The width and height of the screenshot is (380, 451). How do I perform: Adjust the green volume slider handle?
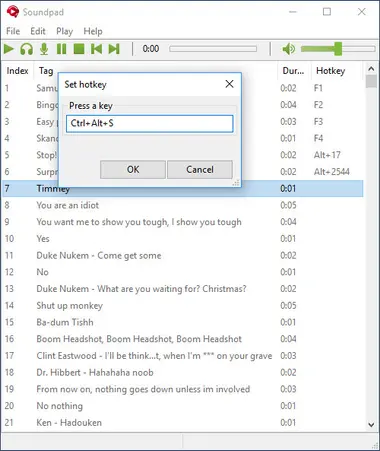tap(338, 49)
